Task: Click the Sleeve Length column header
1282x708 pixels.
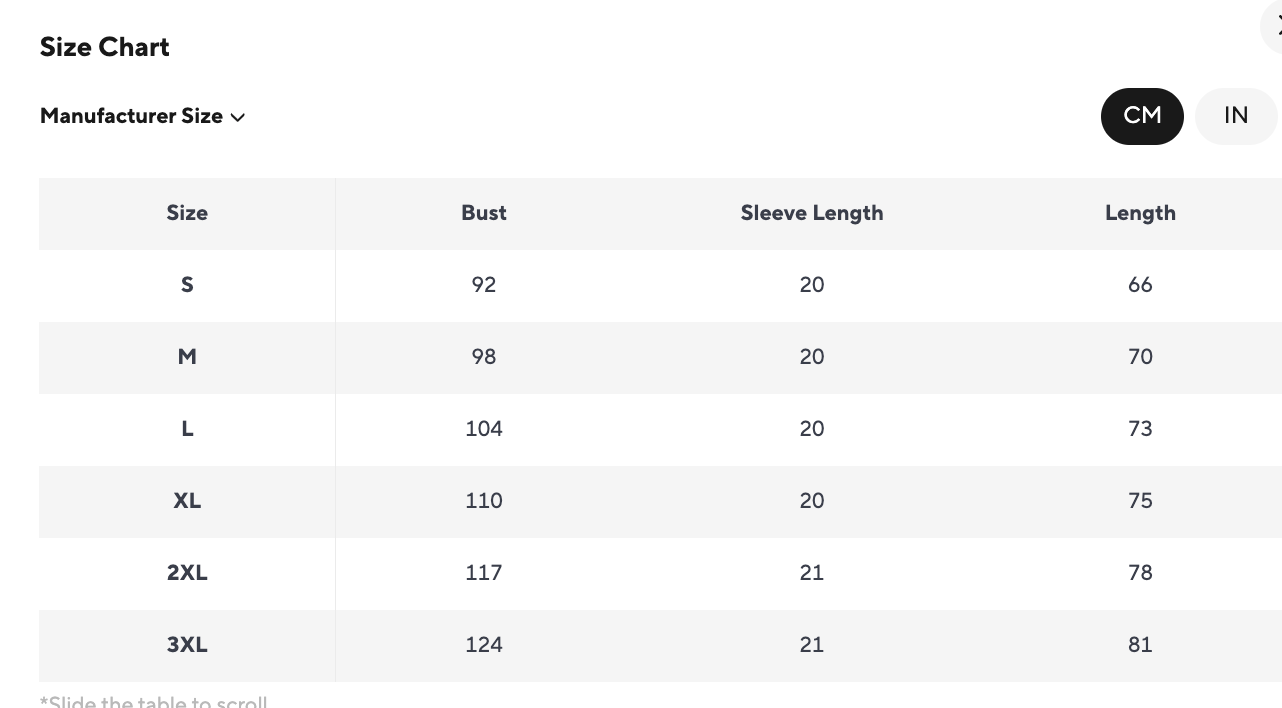Action: point(812,213)
